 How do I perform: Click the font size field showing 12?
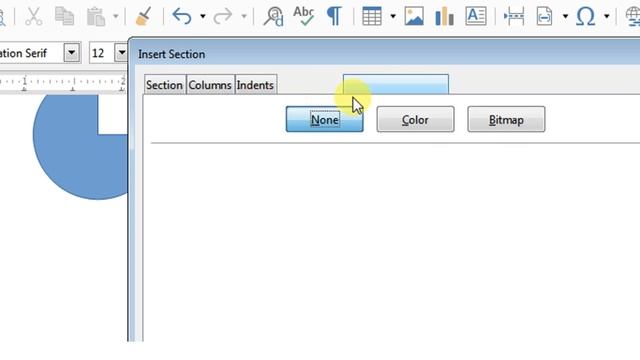point(102,53)
